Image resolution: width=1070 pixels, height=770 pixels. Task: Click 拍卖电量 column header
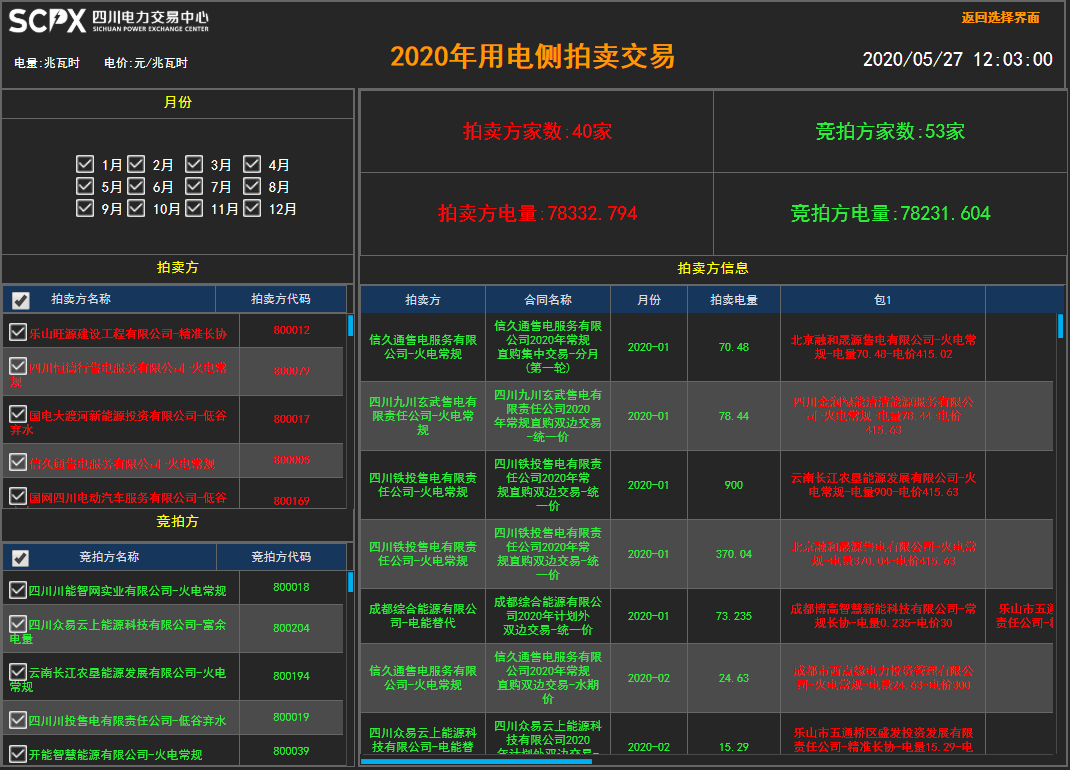[x=734, y=300]
